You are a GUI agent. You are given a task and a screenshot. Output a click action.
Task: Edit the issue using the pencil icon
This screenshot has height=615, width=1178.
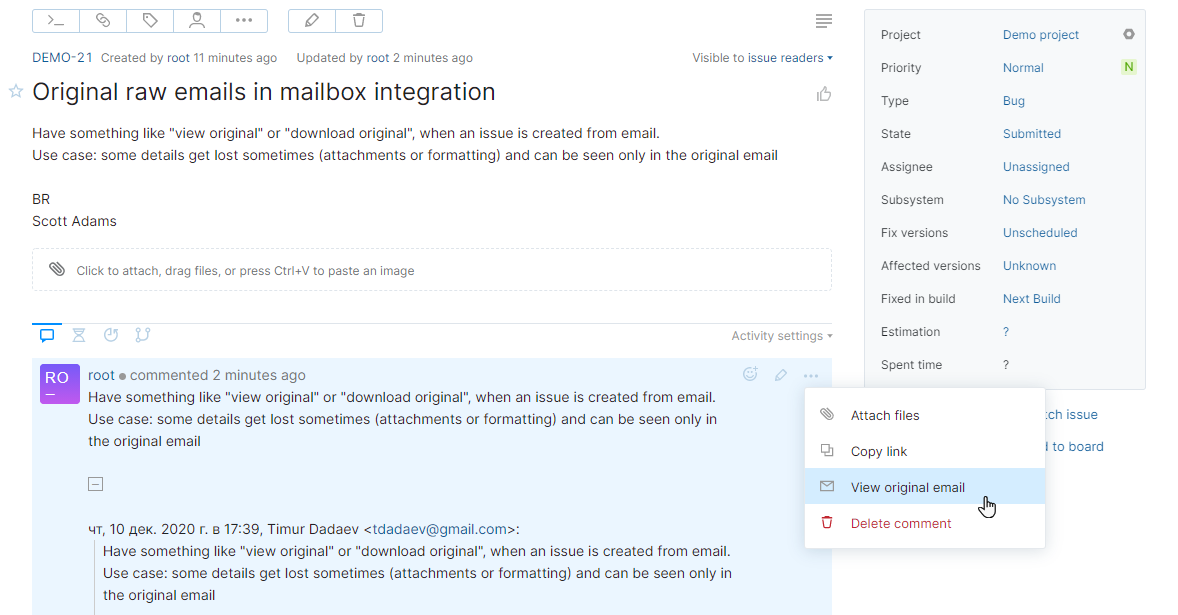pyautogui.click(x=311, y=20)
